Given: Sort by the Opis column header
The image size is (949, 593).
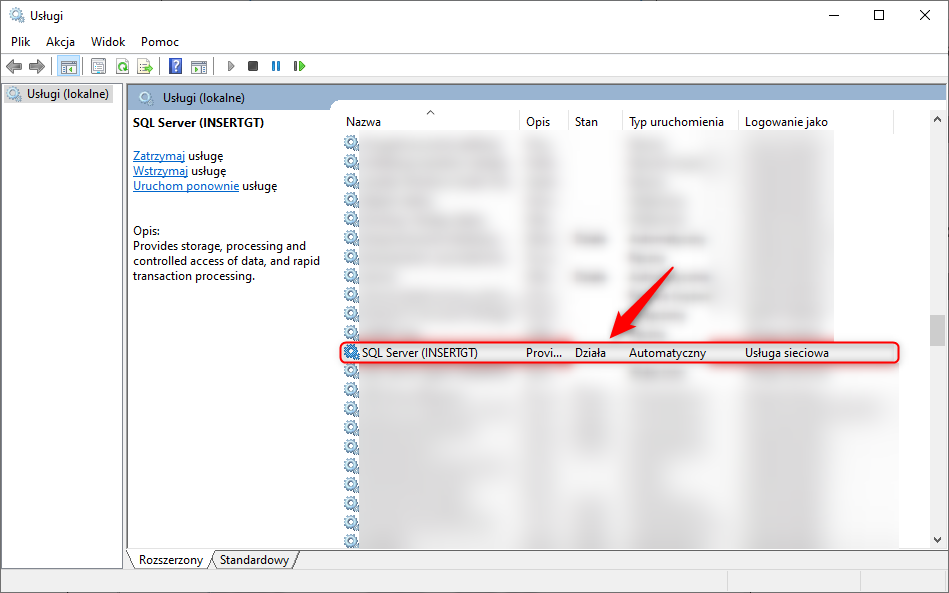Looking at the screenshot, I should pos(544,122).
